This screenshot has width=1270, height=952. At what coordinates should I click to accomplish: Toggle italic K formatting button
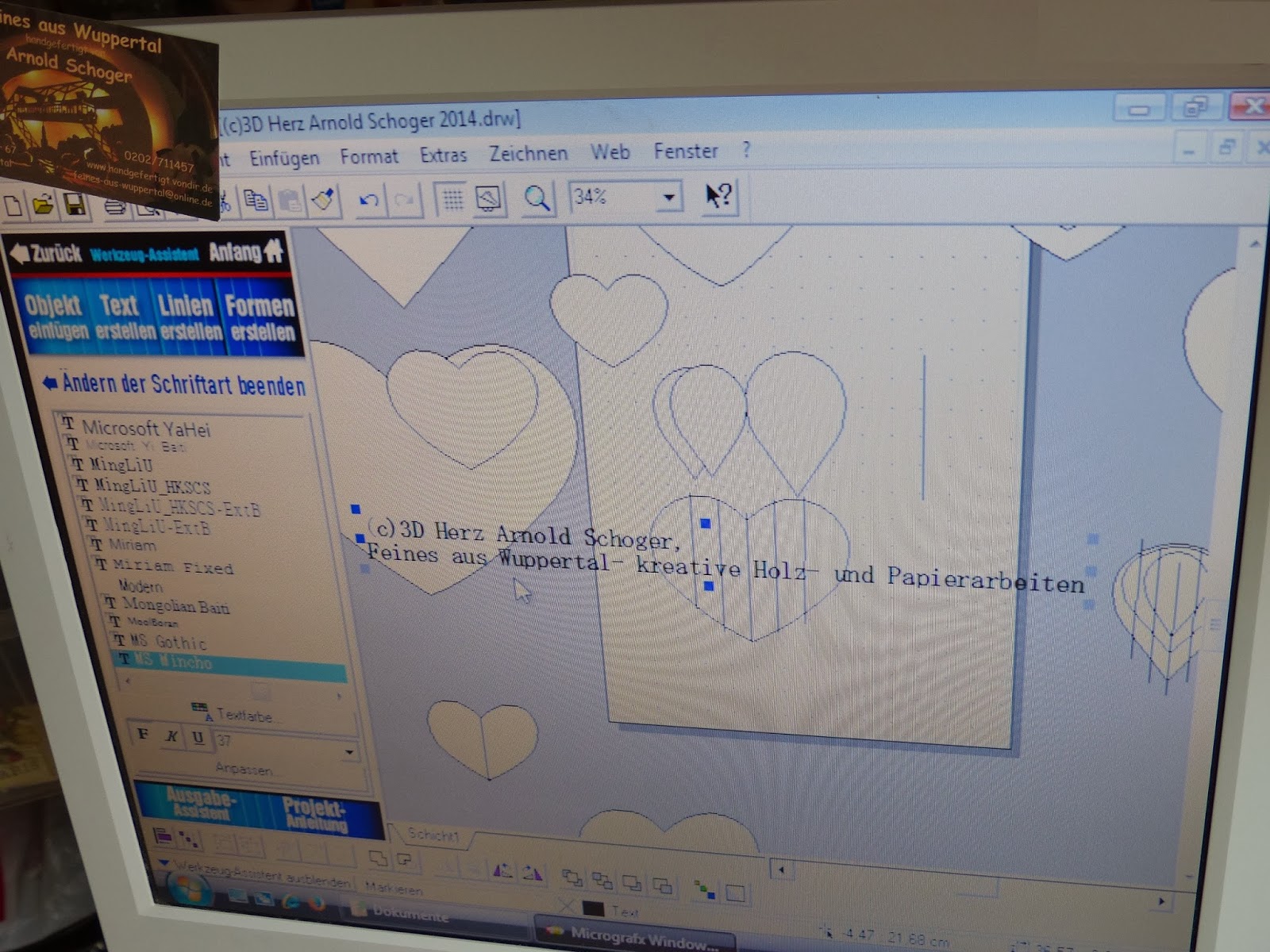point(171,737)
